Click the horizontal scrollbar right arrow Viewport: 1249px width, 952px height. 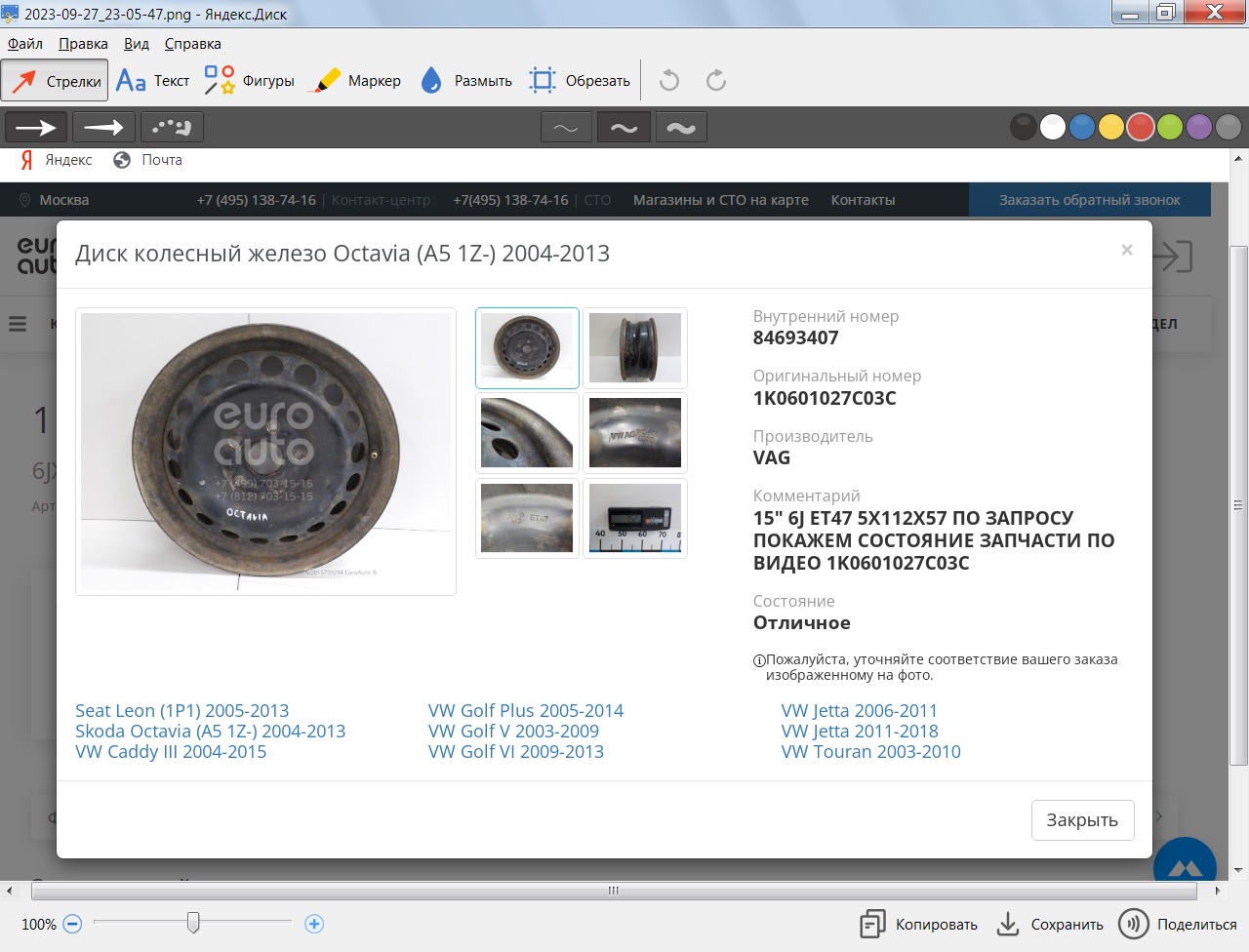(x=1217, y=891)
